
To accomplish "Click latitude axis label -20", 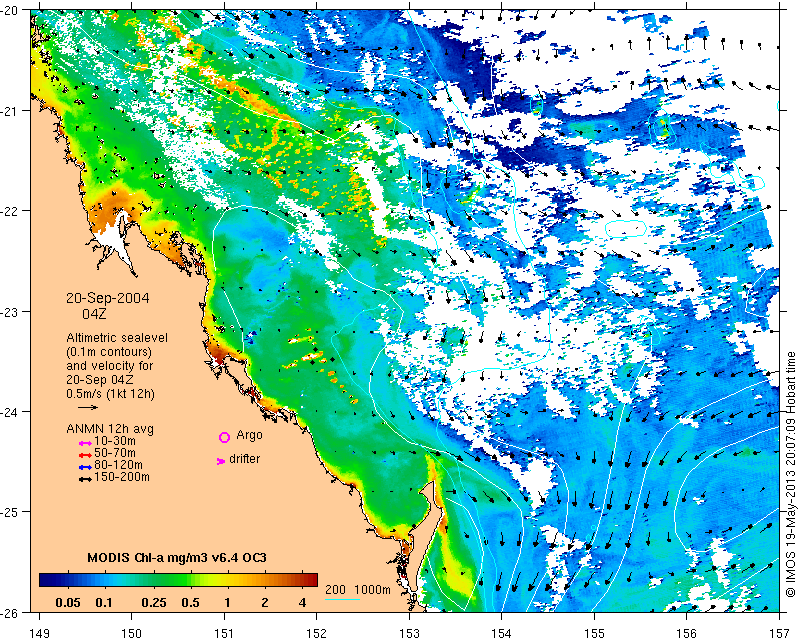I will point(9,10).
